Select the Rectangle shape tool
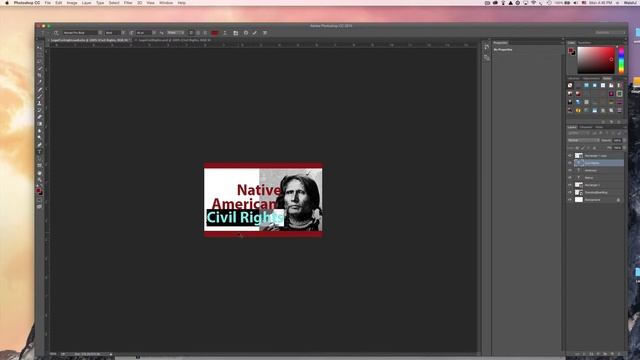The width and height of the screenshot is (640, 360). tap(40, 165)
